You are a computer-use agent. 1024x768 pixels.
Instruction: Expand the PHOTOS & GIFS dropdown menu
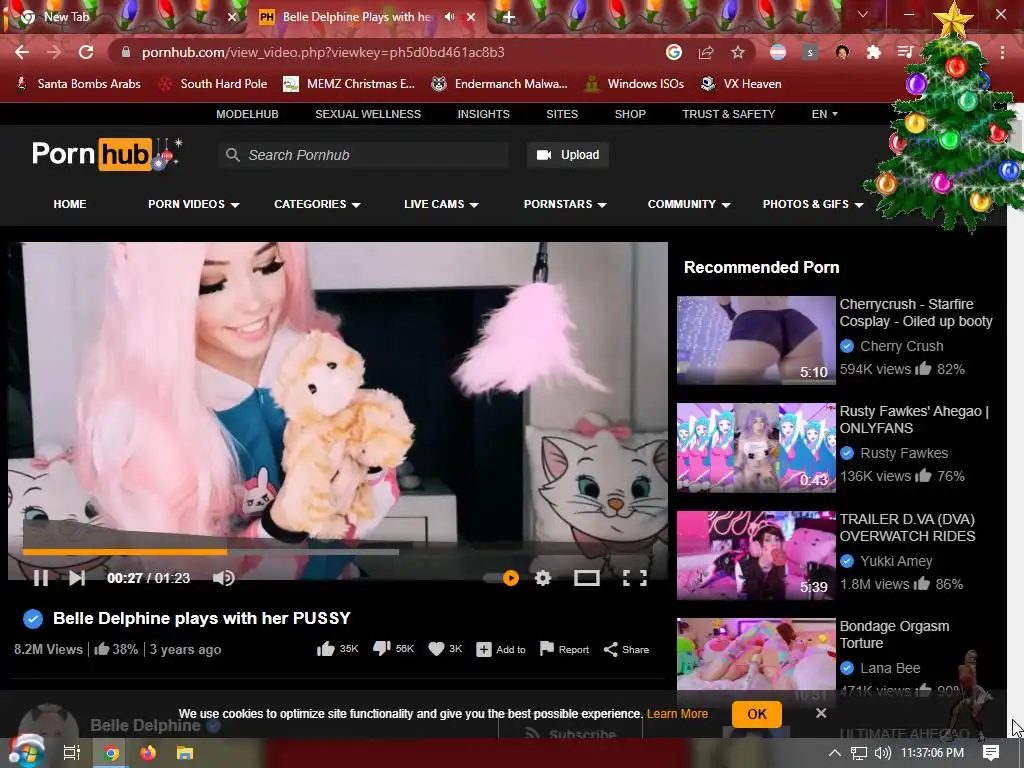pyautogui.click(x=813, y=204)
